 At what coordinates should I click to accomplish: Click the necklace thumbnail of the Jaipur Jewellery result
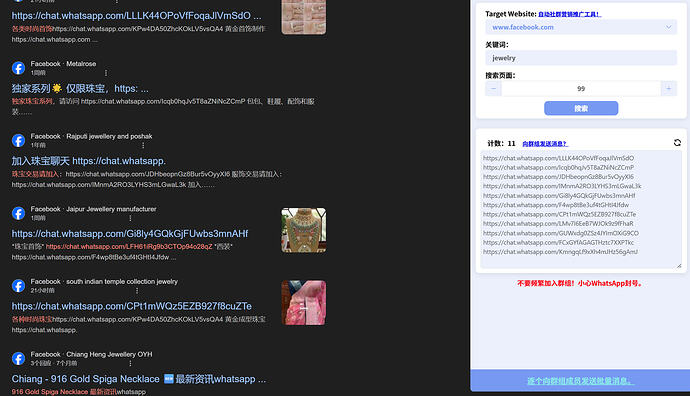pos(304,230)
